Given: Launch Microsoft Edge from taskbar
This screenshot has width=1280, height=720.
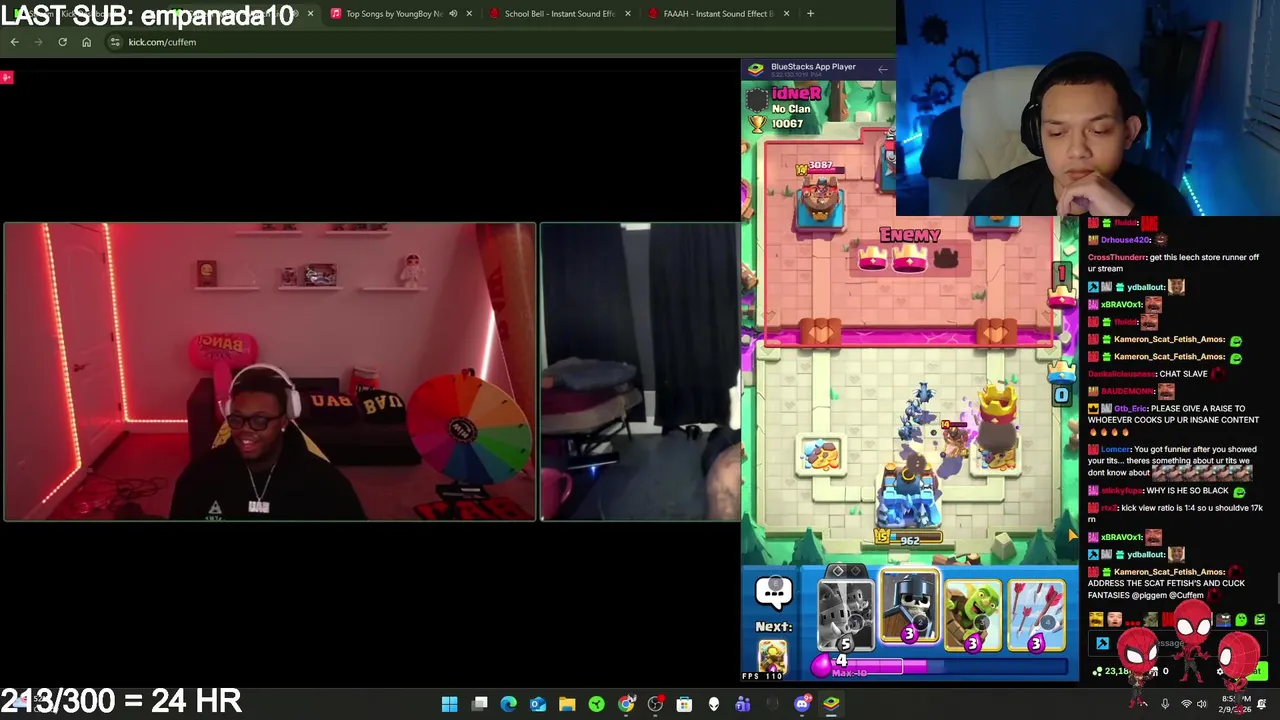Looking at the screenshot, I should tap(508, 704).
